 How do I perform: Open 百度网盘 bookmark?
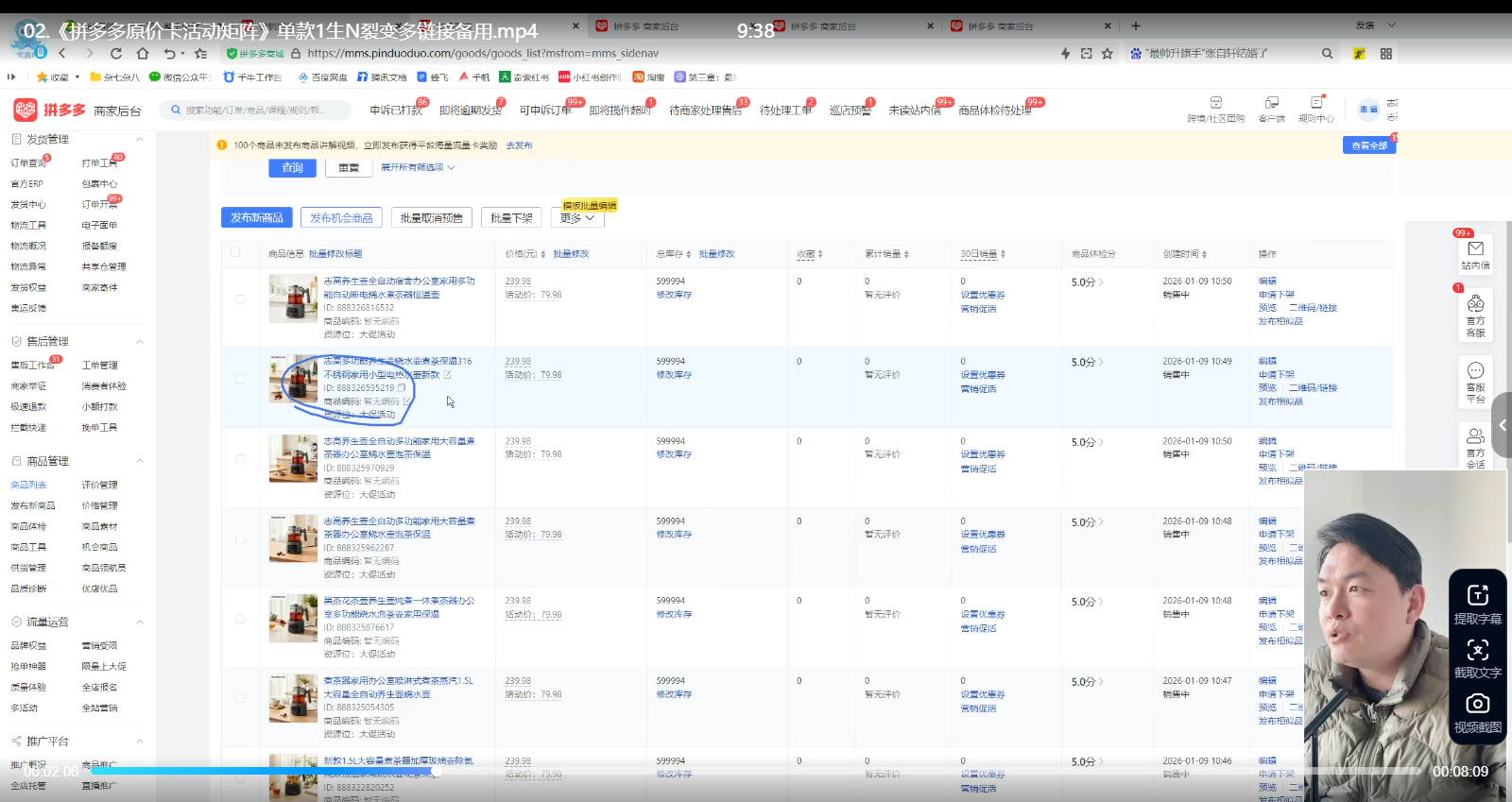click(x=322, y=77)
